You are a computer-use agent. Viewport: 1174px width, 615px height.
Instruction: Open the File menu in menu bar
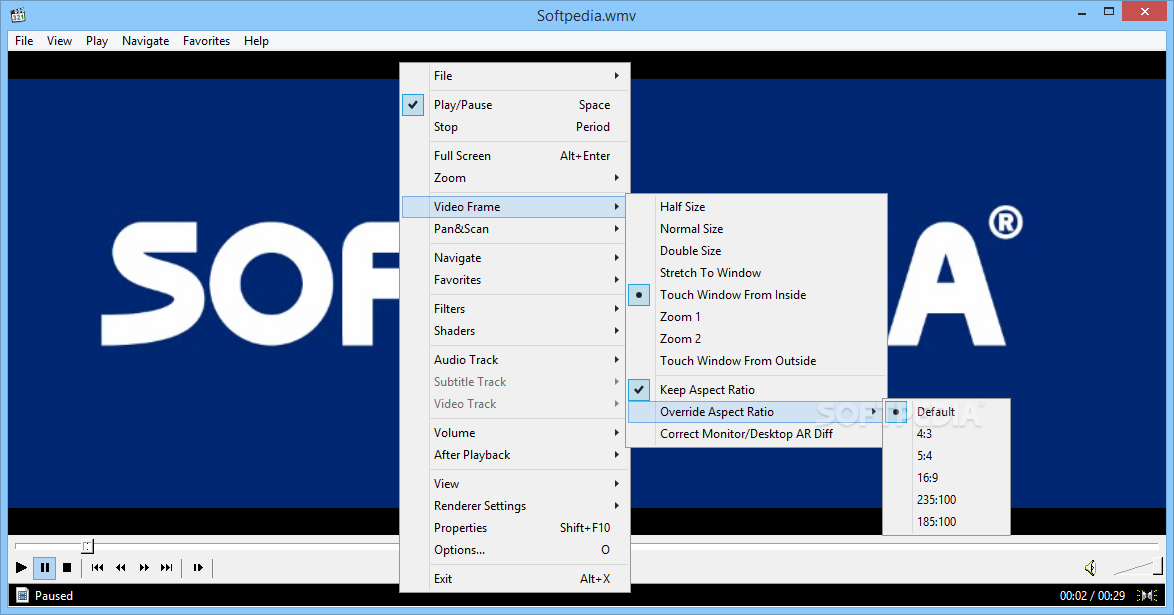[24, 40]
